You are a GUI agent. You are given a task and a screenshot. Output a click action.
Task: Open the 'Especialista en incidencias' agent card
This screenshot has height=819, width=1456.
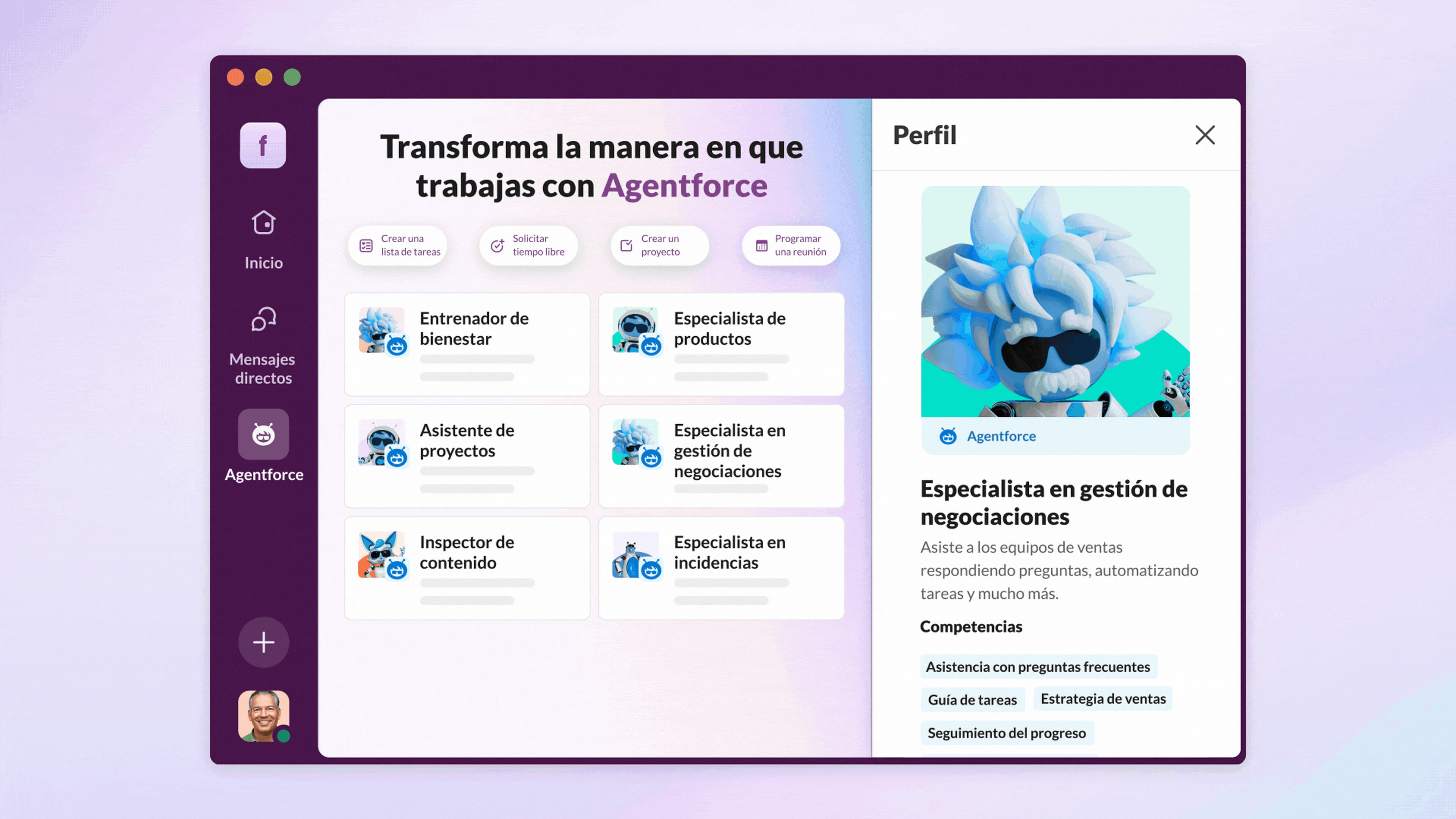[x=722, y=568]
